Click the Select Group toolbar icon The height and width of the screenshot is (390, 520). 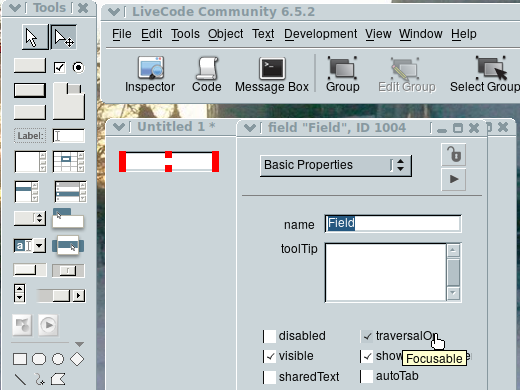point(485,74)
